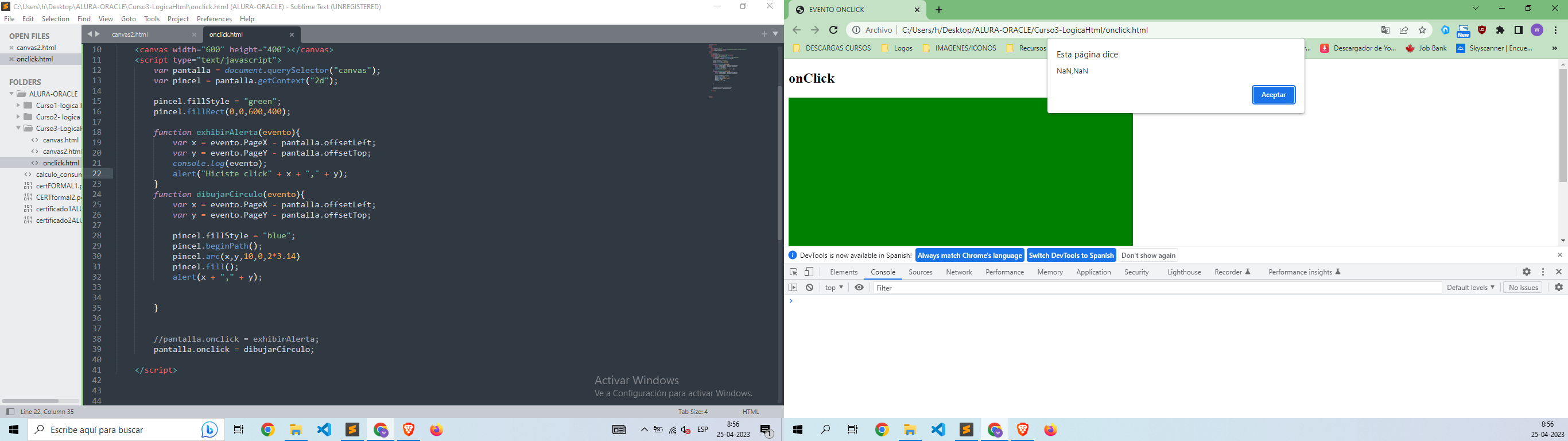Click Switch DevTools to Spanish
The height and width of the screenshot is (441, 1568).
1072,255
